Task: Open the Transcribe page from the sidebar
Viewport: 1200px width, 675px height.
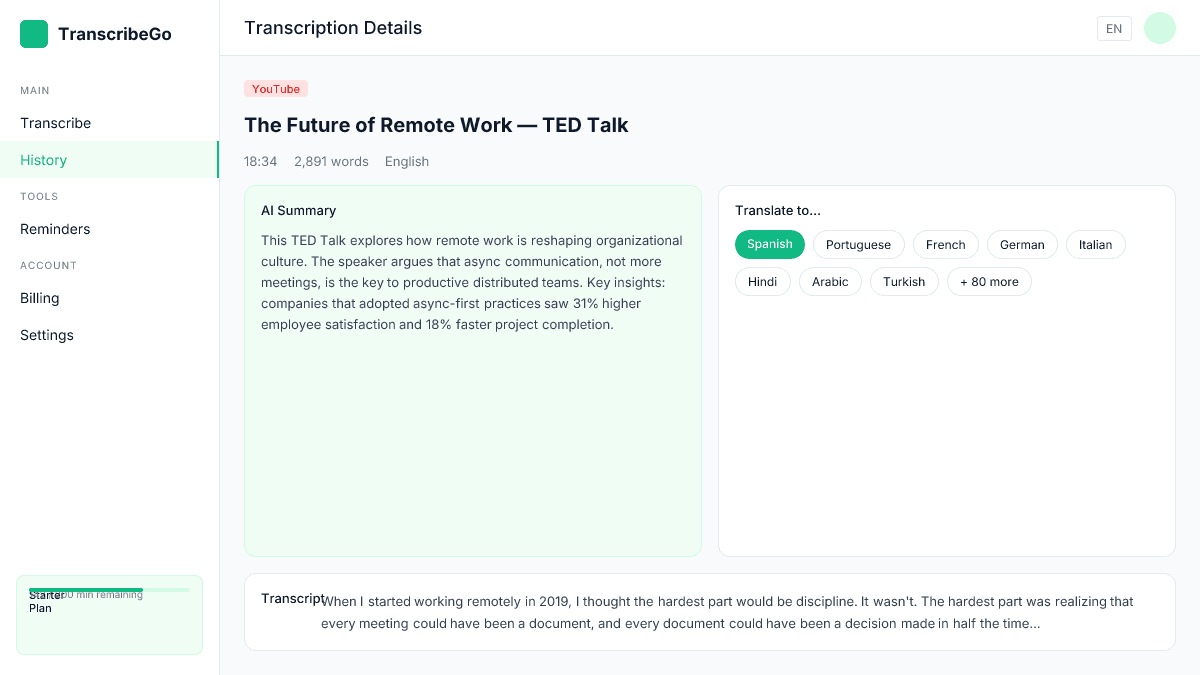Action: click(x=55, y=123)
